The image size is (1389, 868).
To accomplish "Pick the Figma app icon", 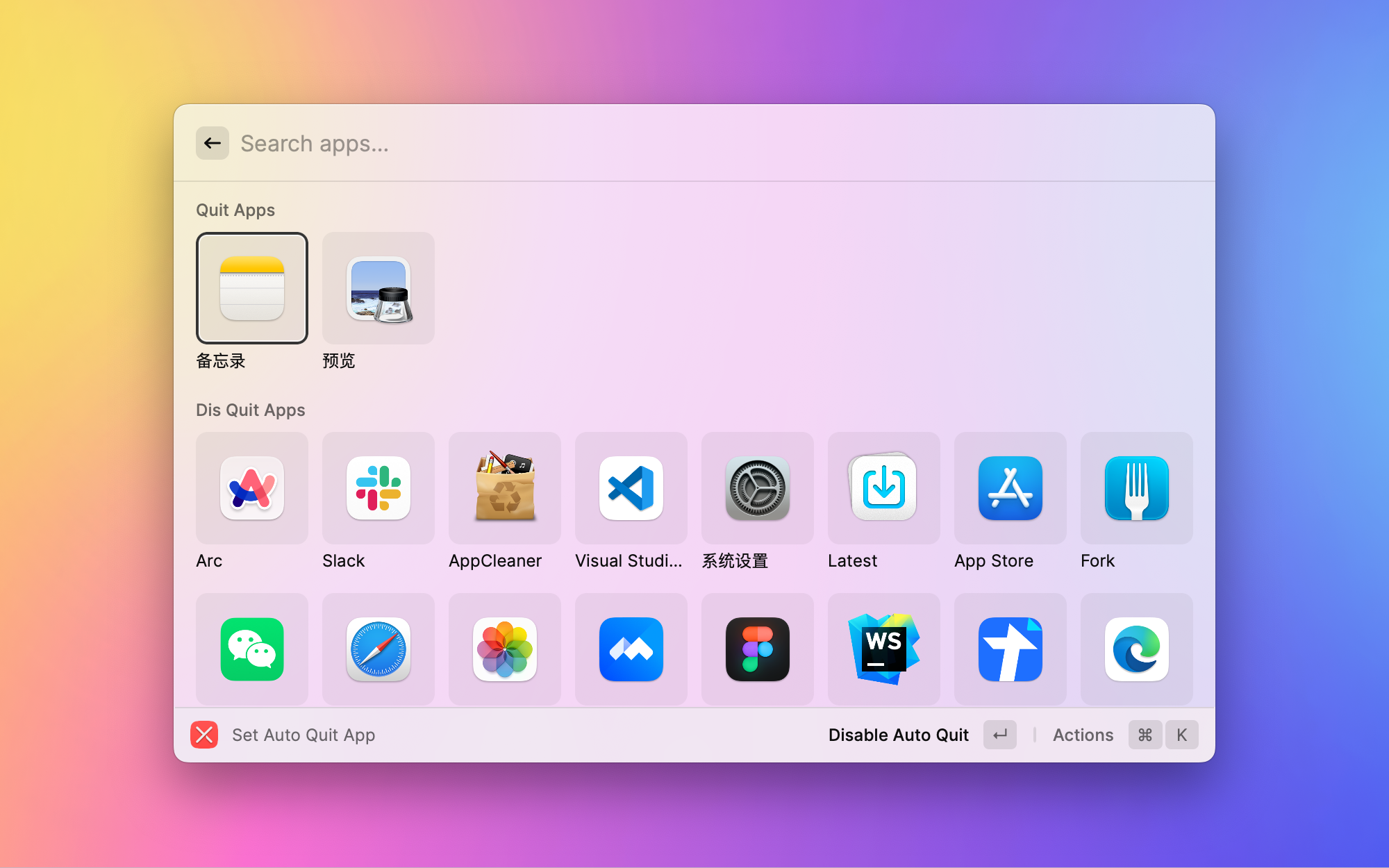I will [x=758, y=649].
